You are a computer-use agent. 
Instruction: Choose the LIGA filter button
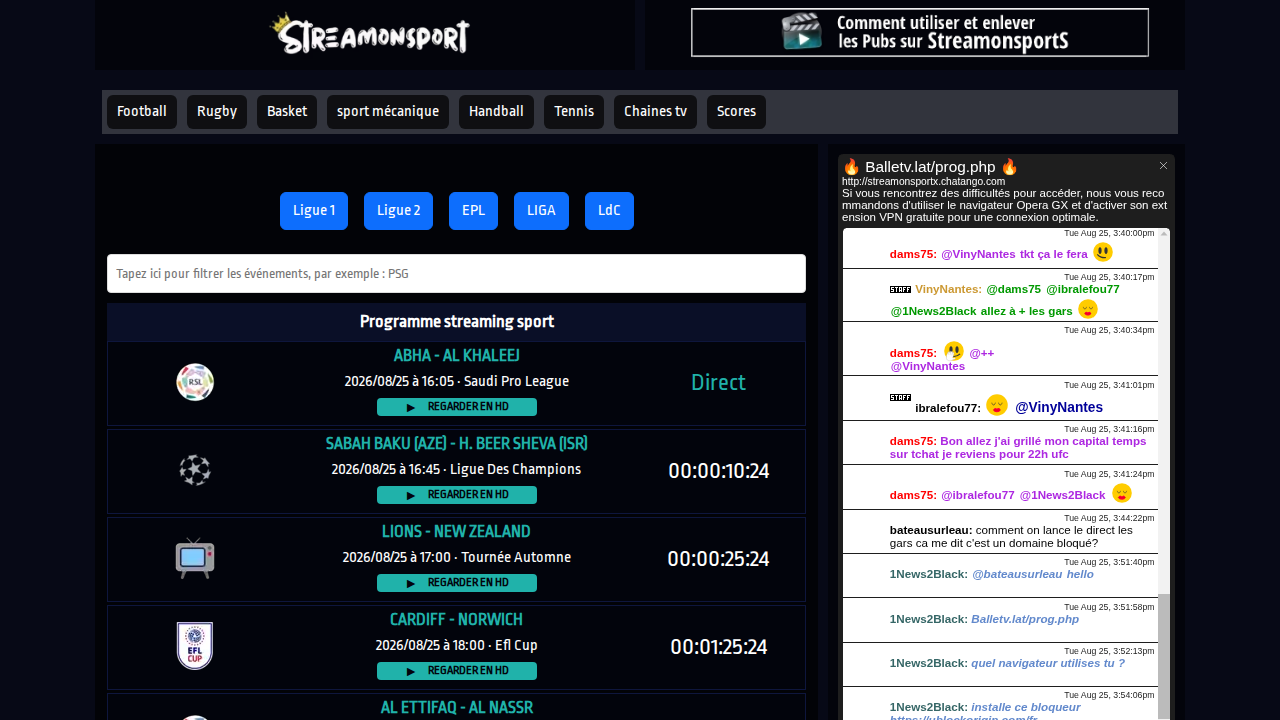point(541,211)
